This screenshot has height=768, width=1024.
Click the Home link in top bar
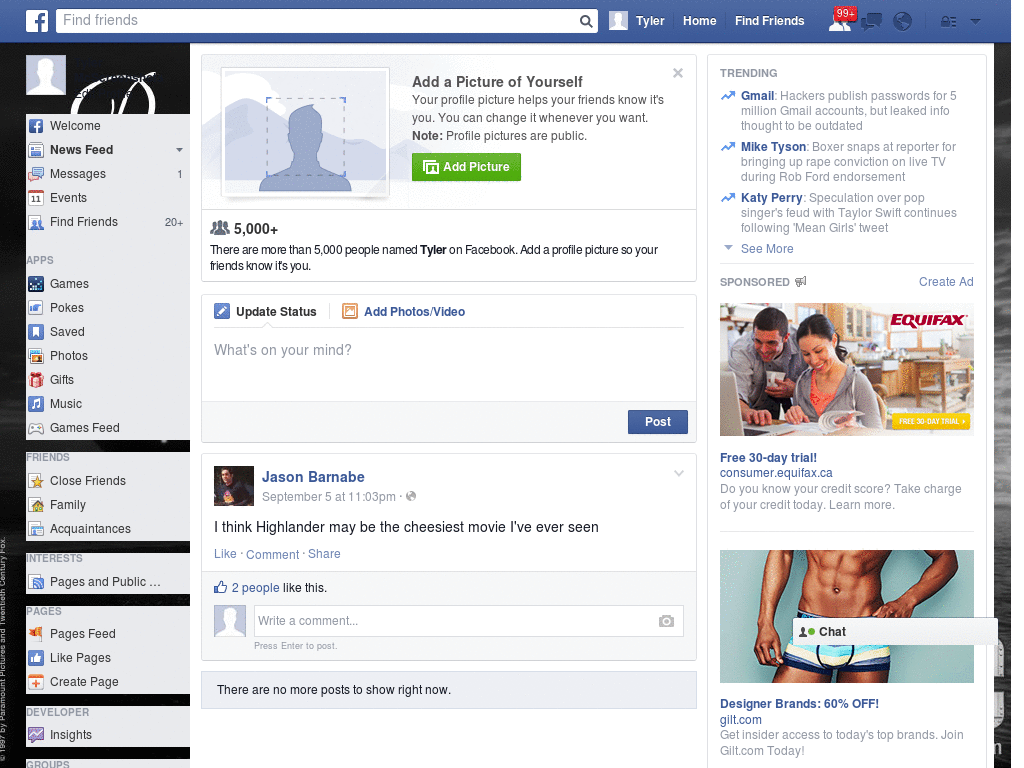(699, 21)
